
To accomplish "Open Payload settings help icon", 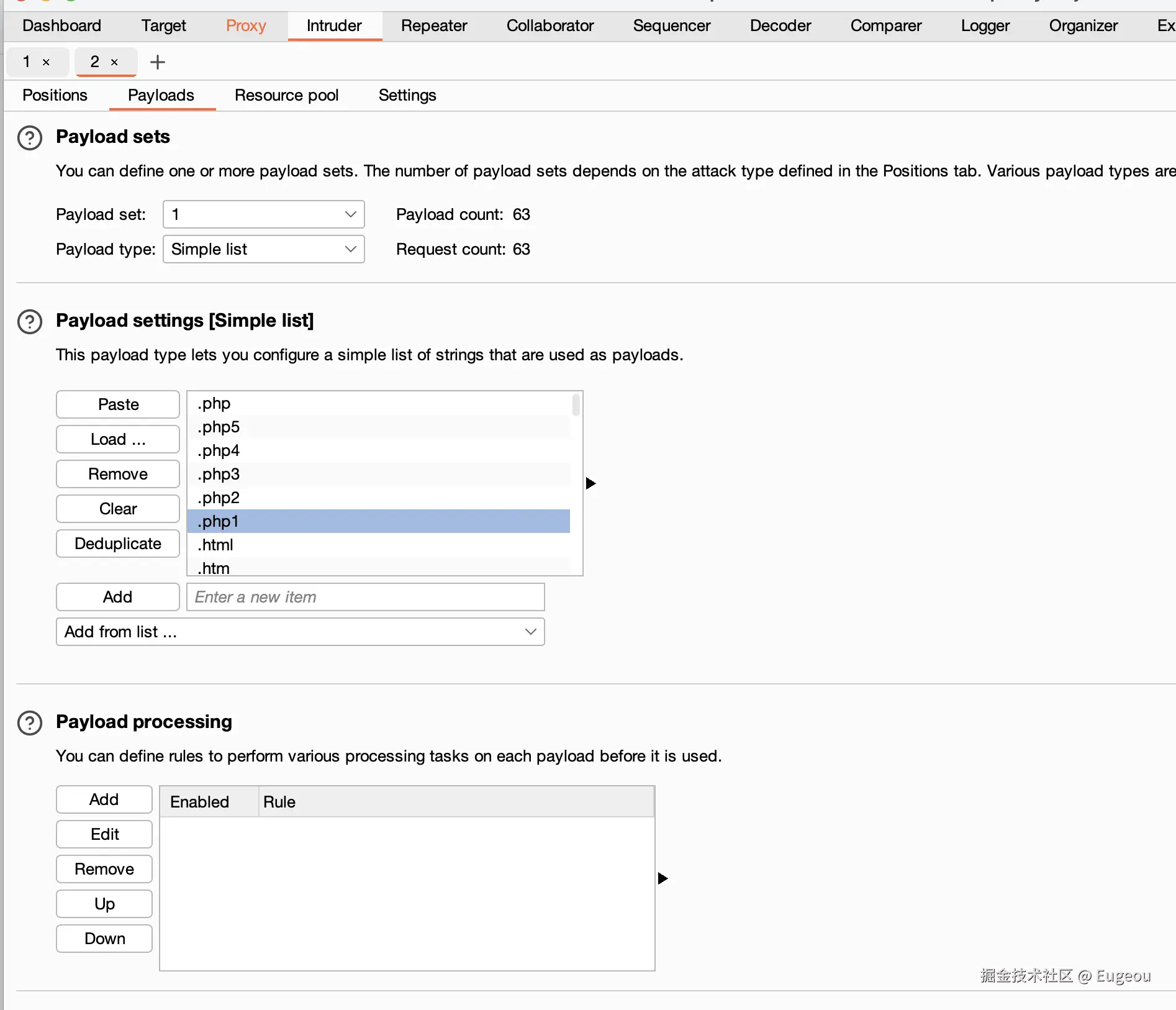I will (30, 322).
